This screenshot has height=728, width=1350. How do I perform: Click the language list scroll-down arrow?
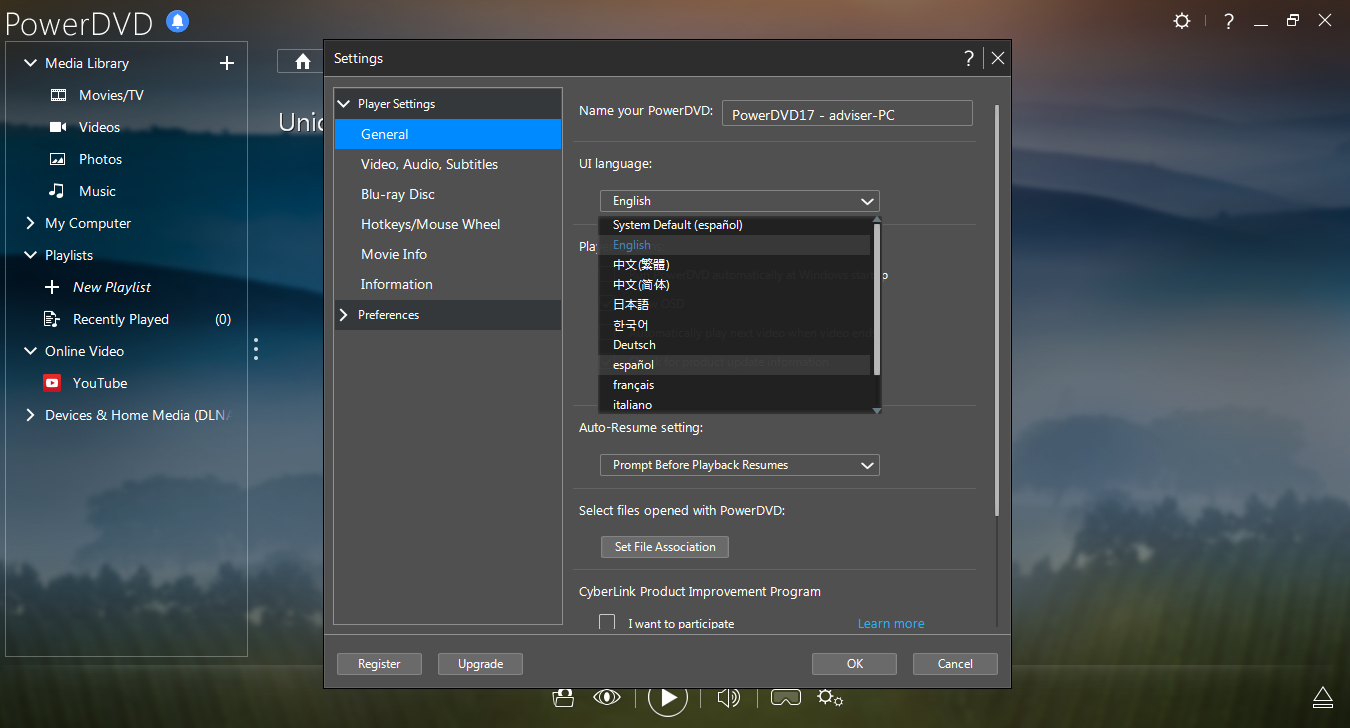tap(877, 410)
